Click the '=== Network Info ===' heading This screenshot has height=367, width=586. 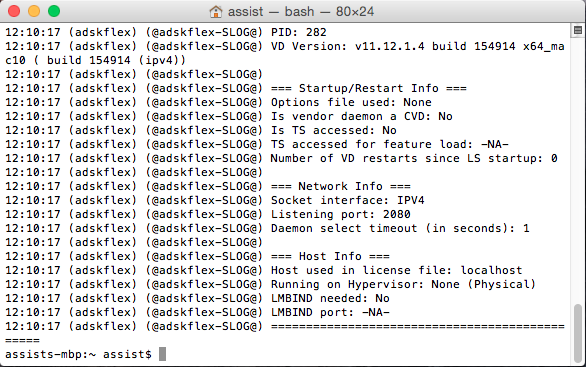tap(340, 186)
